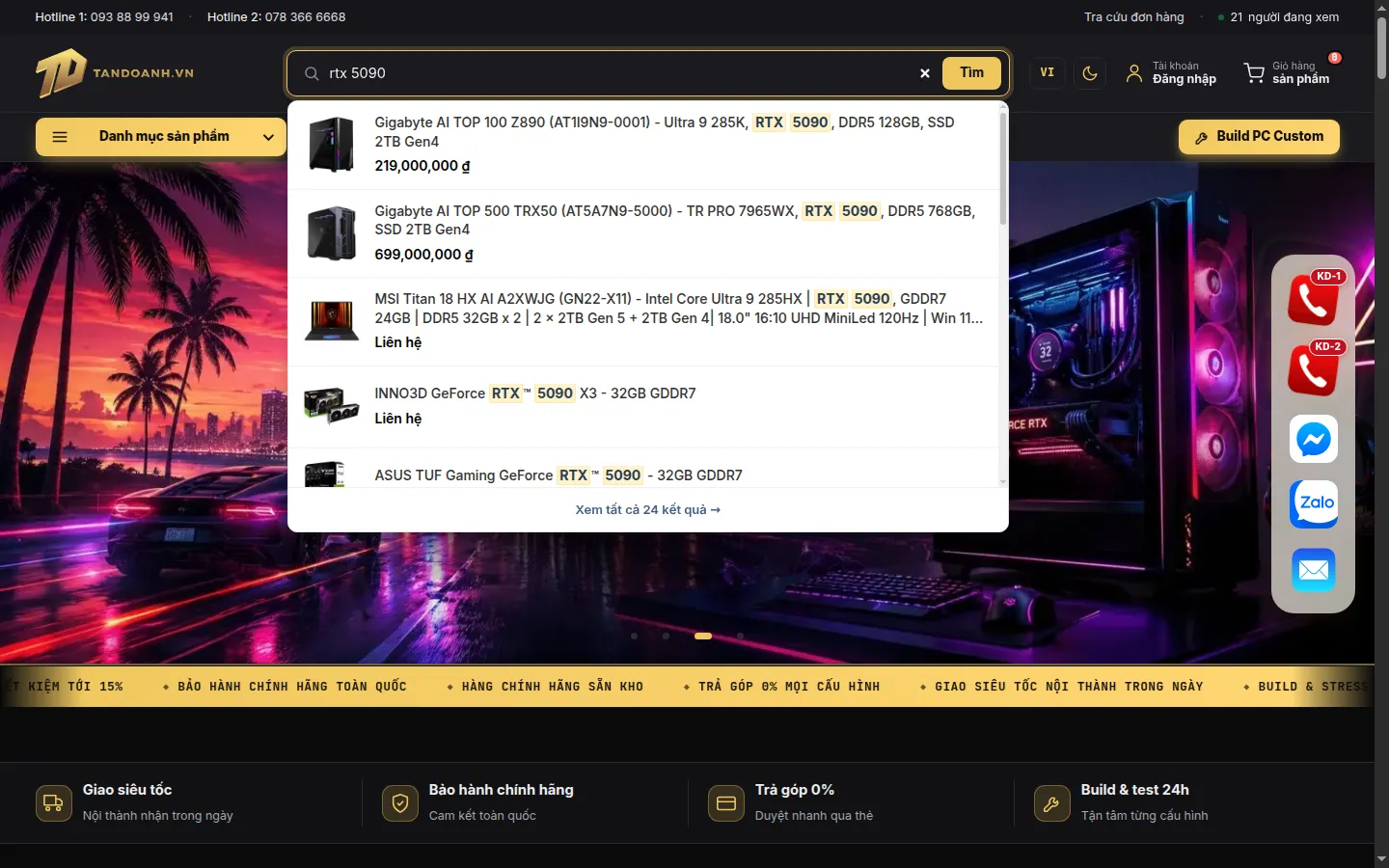Screen dimensions: 1389x868
Task: Open the Build PC Custom button
Action: pyautogui.click(x=1259, y=137)
